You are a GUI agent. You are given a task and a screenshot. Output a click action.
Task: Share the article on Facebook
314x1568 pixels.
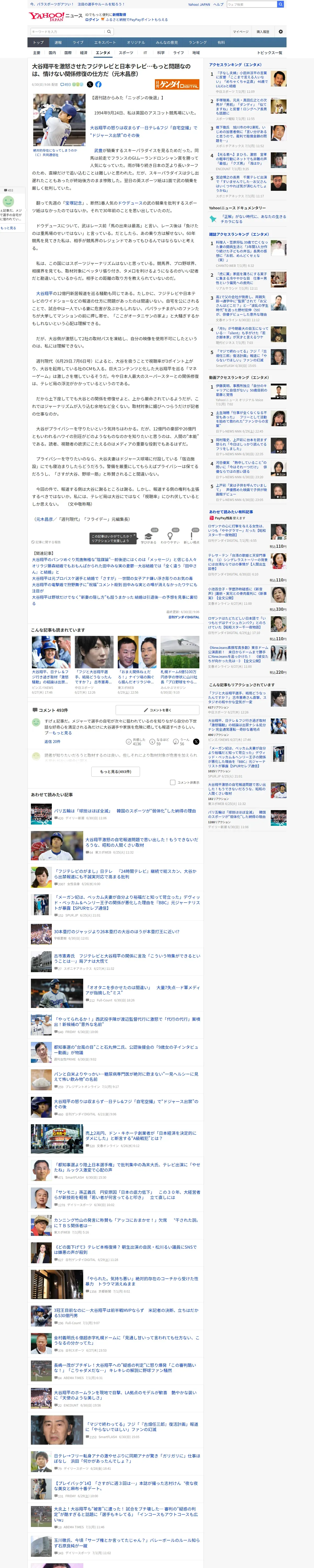[98, 85]
